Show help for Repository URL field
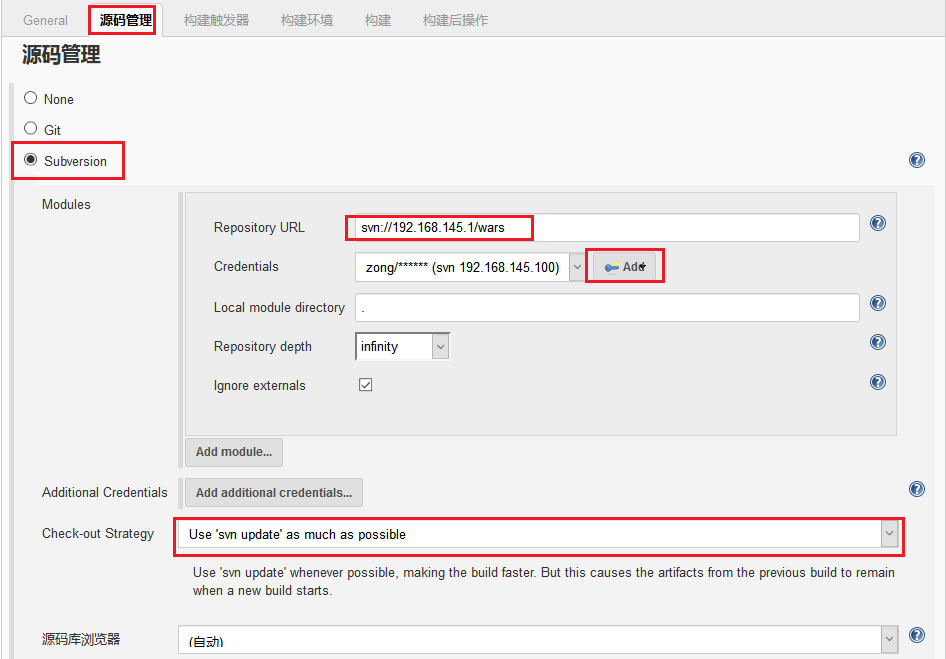Screen dimensions: 946x659 (877, 223)
